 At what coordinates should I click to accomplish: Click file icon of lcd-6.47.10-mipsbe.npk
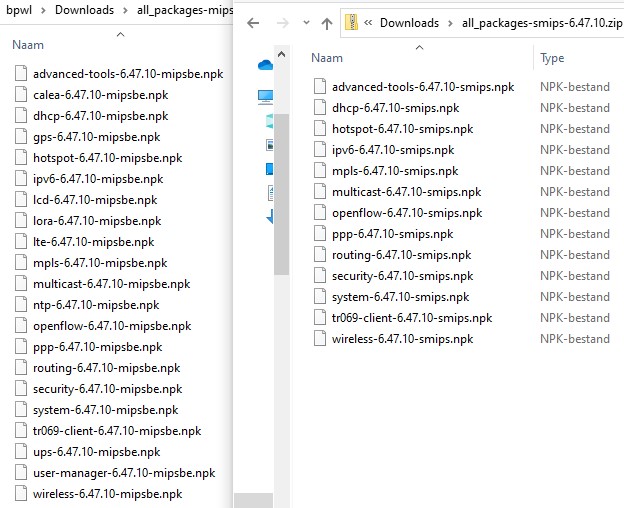point(21,199)
